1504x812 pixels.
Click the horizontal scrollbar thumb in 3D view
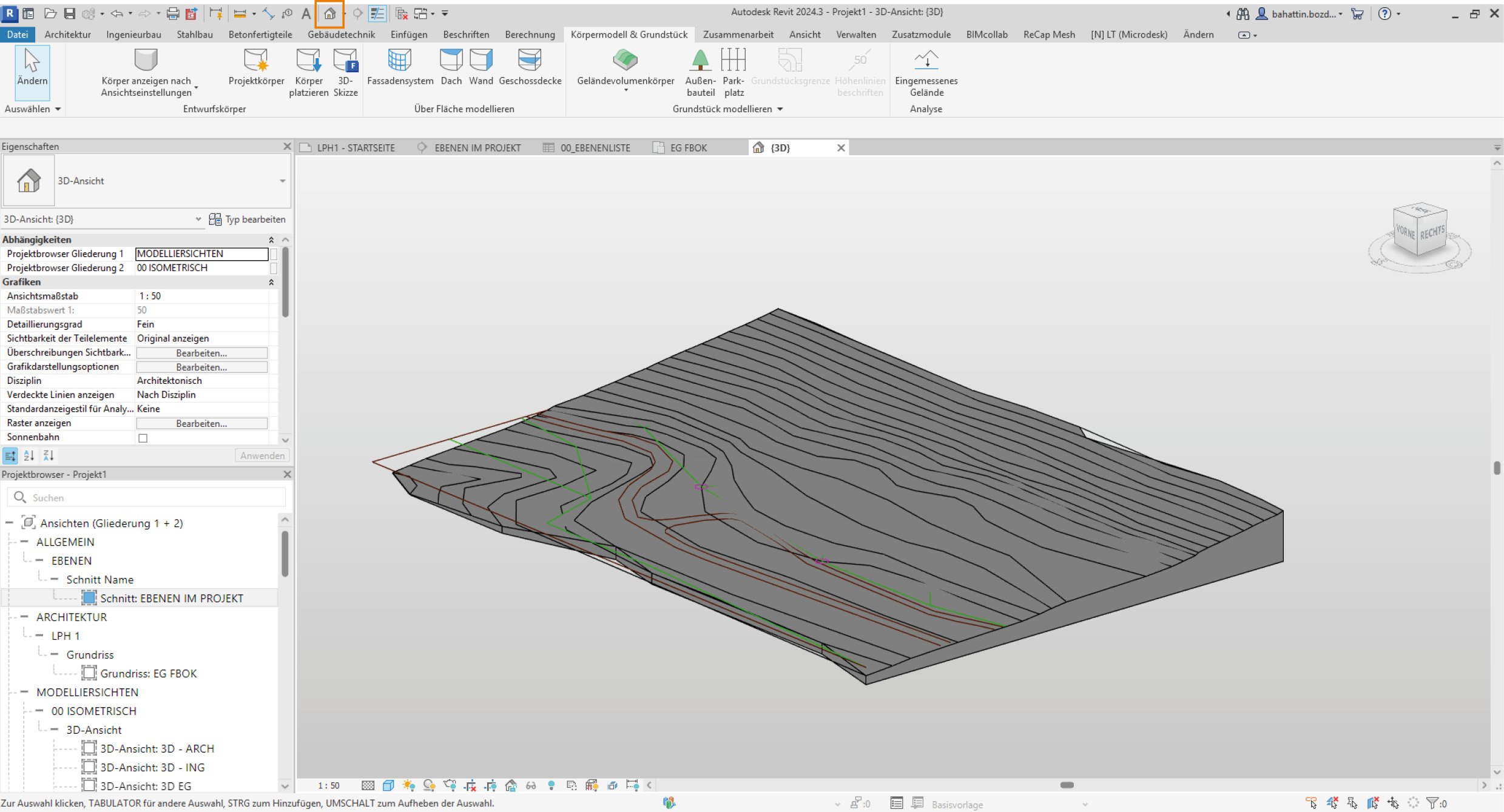coord(1067,785)
